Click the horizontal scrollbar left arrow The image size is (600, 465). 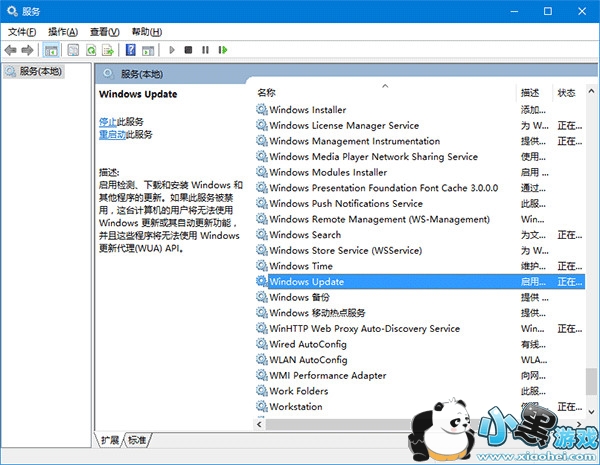click(x=259, y=424)
